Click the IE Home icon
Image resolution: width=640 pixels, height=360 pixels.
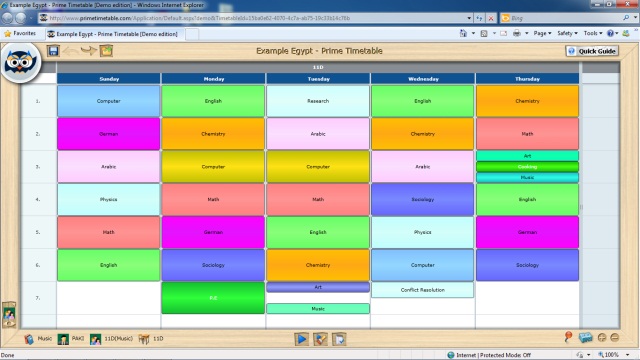[x=463, y=33]
